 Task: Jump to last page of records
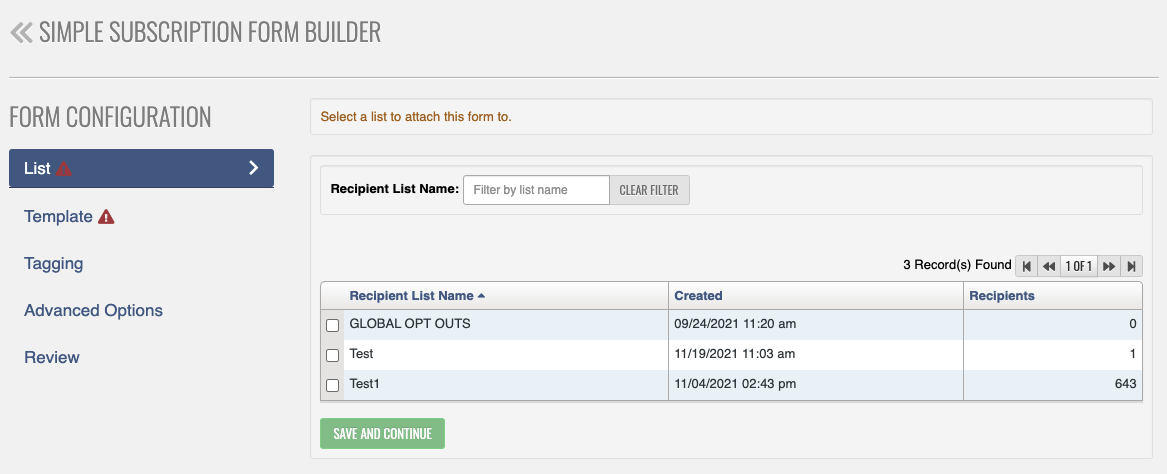tap(1131, 266)
